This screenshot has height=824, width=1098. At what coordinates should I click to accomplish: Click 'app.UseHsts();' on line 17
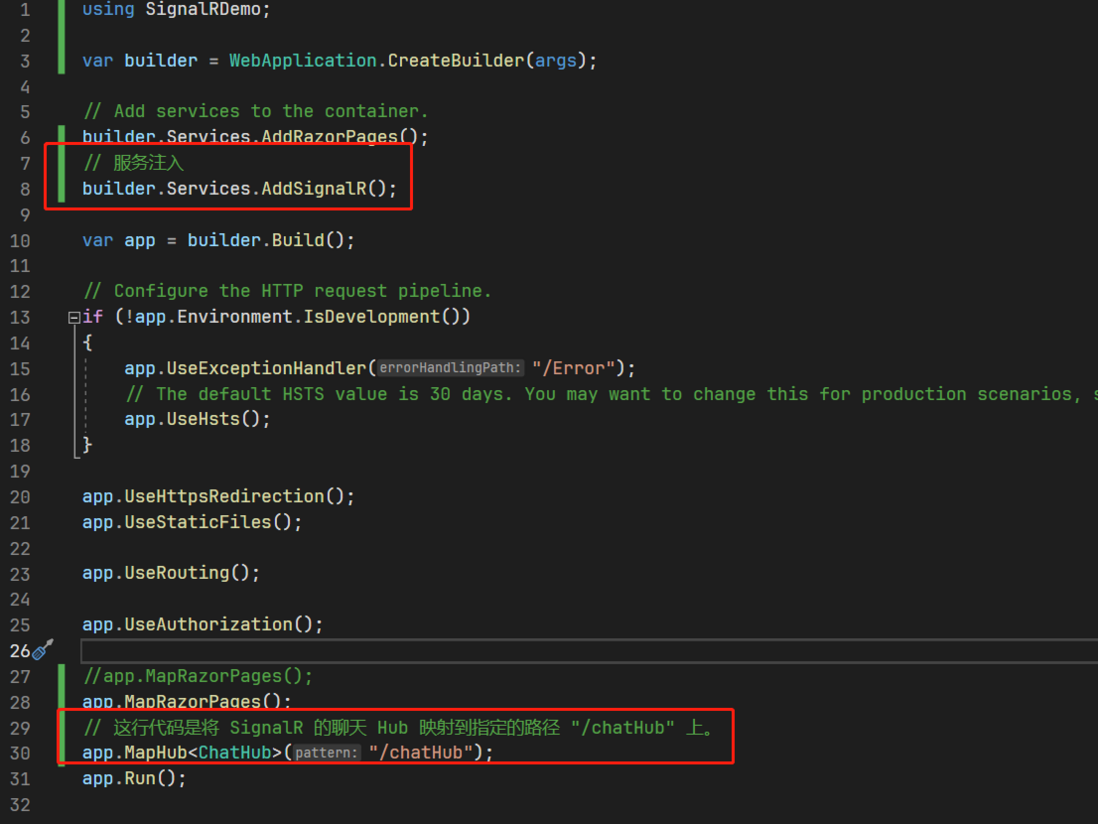click(197, 419)
